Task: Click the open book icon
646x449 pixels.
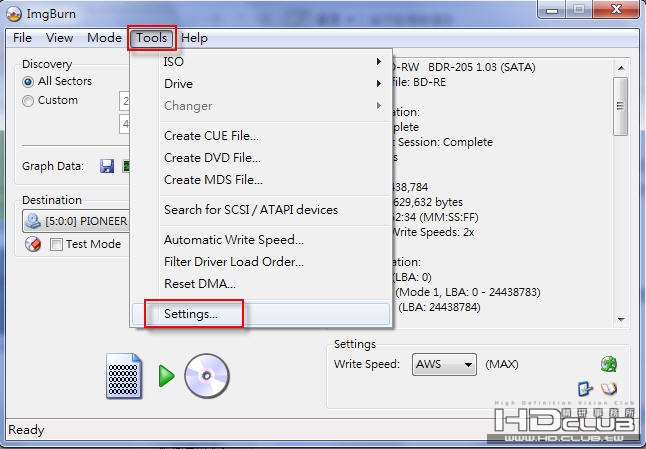Action: [x=609, y=388]
